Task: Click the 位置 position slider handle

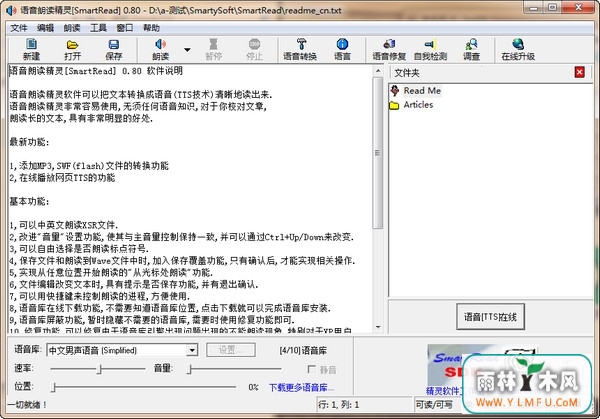Action: point(54,387)
